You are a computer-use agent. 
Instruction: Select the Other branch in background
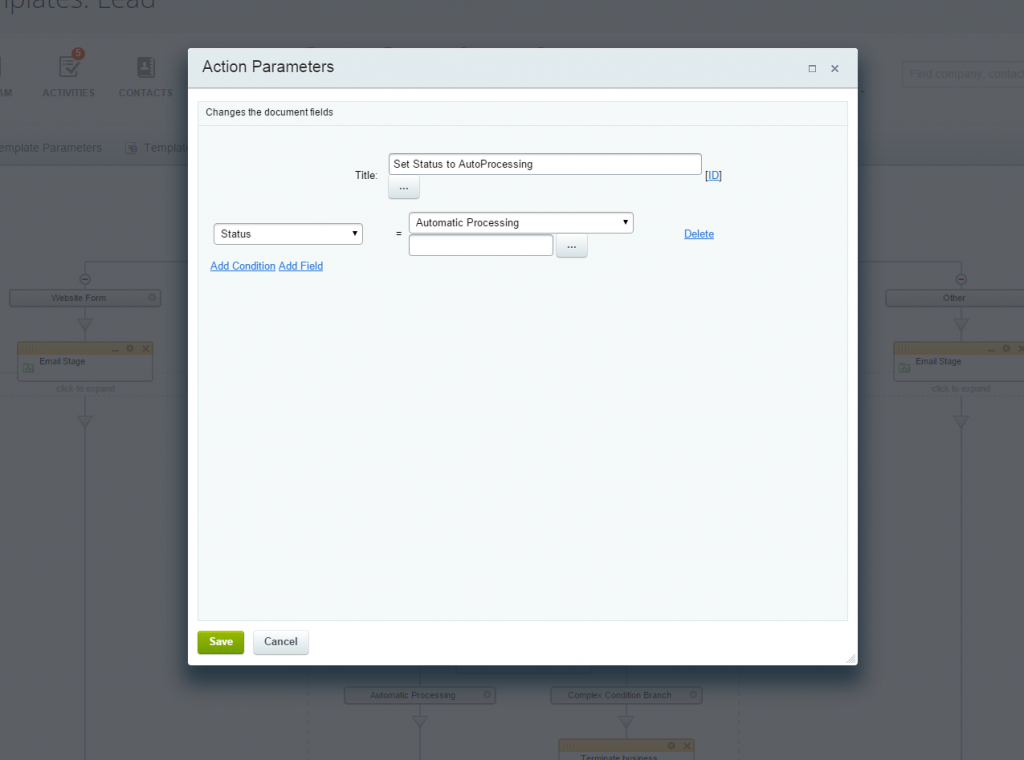coord(954,298)
